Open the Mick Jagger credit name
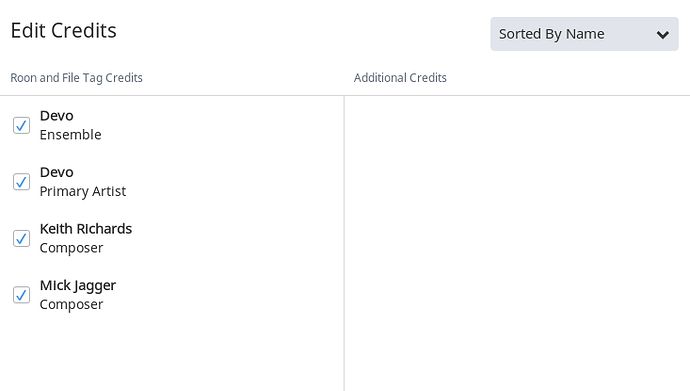The height and width of the screenshot is (391, 690). point(78,286)
